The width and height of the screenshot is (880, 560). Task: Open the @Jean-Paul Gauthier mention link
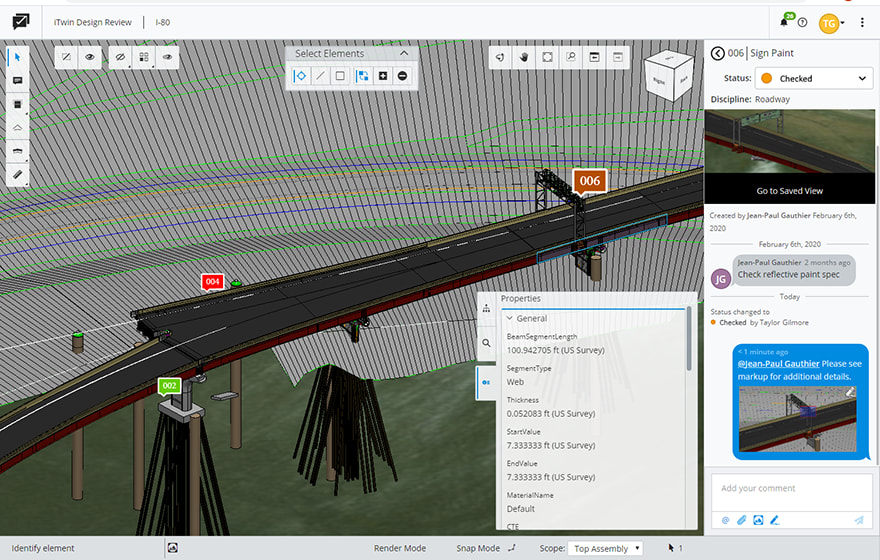point(778,364)
